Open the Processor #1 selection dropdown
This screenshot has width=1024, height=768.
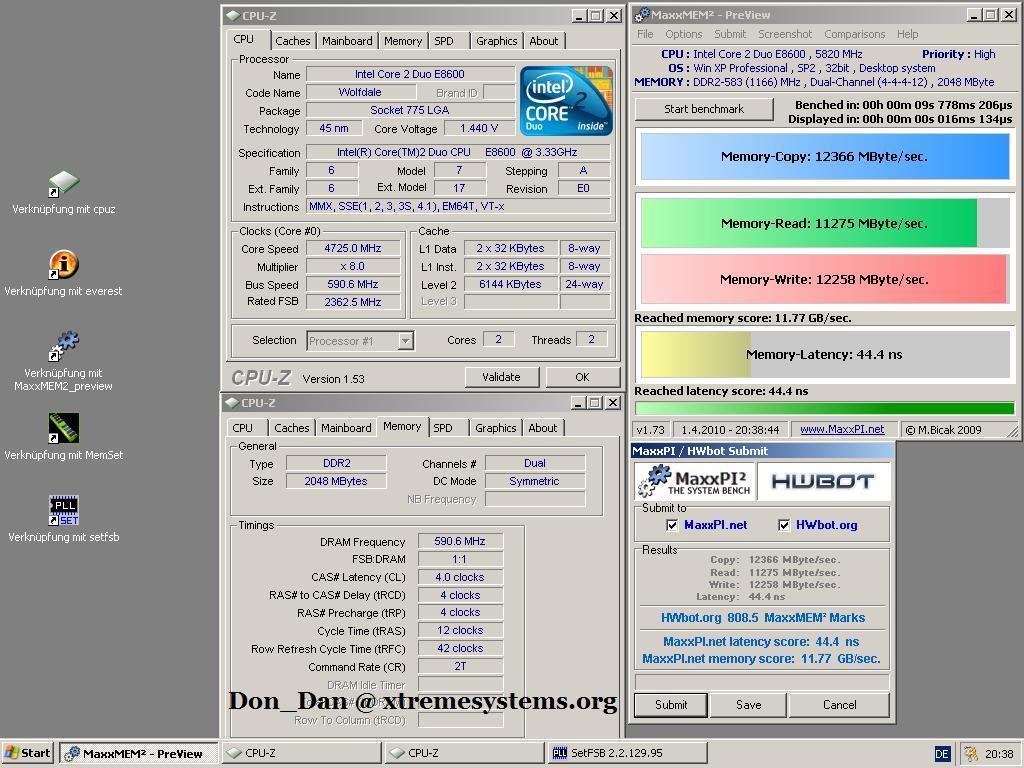[406, 341]
